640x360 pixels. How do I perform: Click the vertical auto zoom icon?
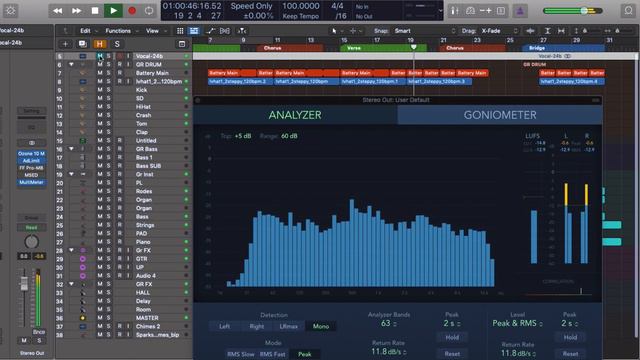coord(548,31)
